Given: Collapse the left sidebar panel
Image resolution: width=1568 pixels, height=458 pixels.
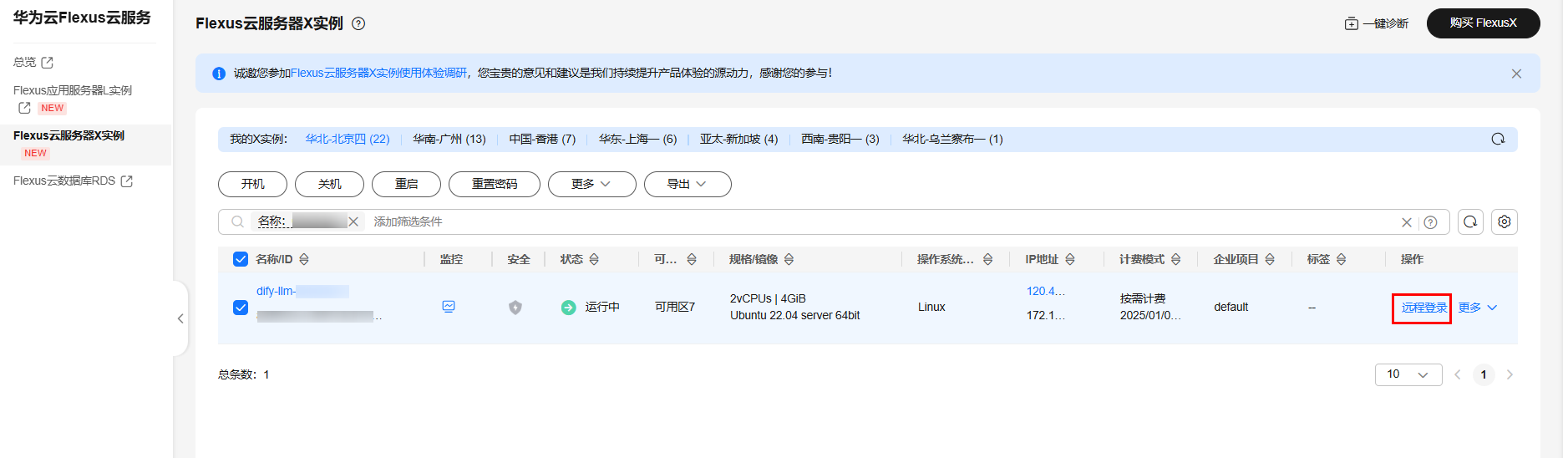Looking at the screenshot, I should click(180, 318).
